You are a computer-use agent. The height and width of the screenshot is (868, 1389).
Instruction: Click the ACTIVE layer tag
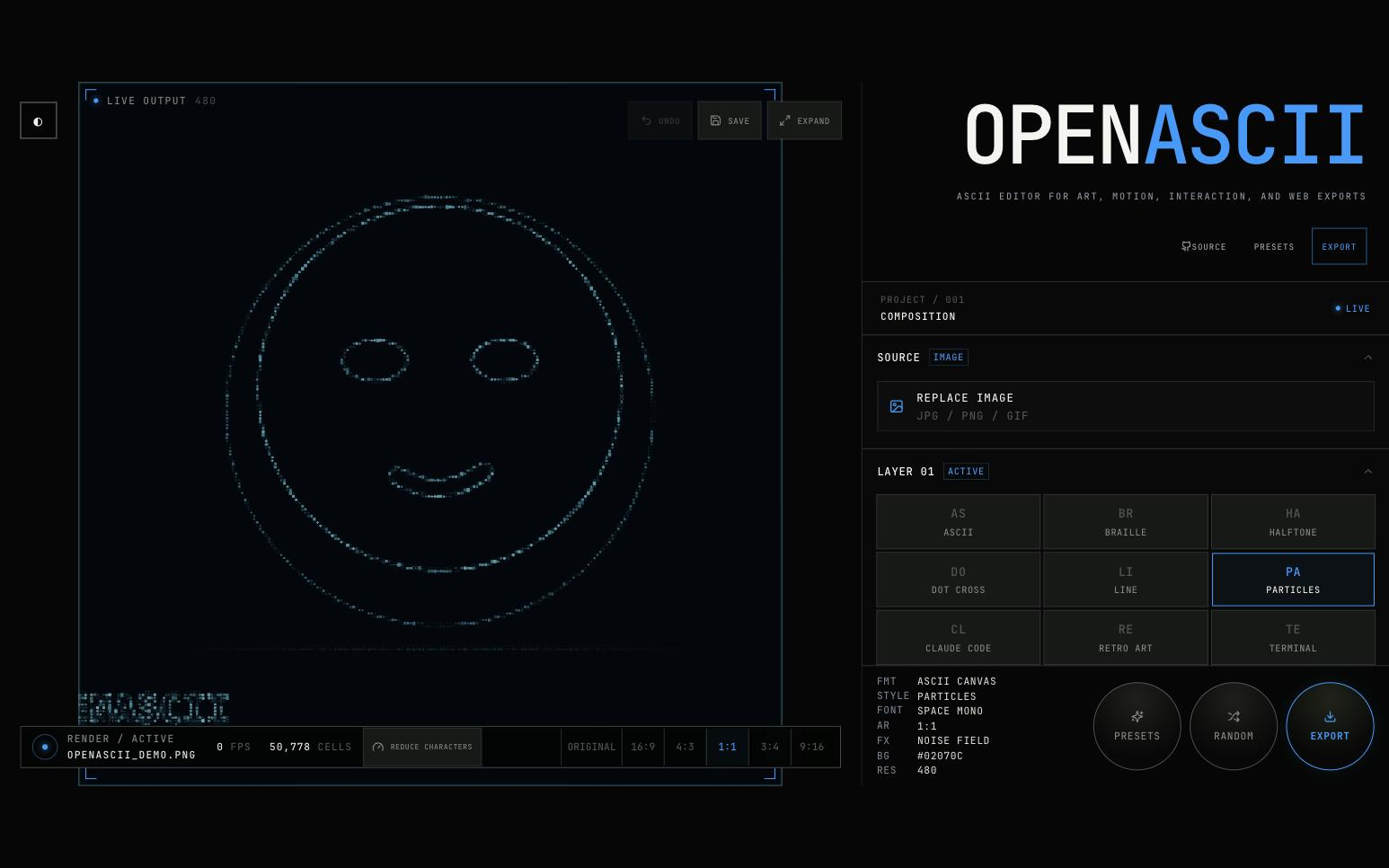click(x=966, y=472)
